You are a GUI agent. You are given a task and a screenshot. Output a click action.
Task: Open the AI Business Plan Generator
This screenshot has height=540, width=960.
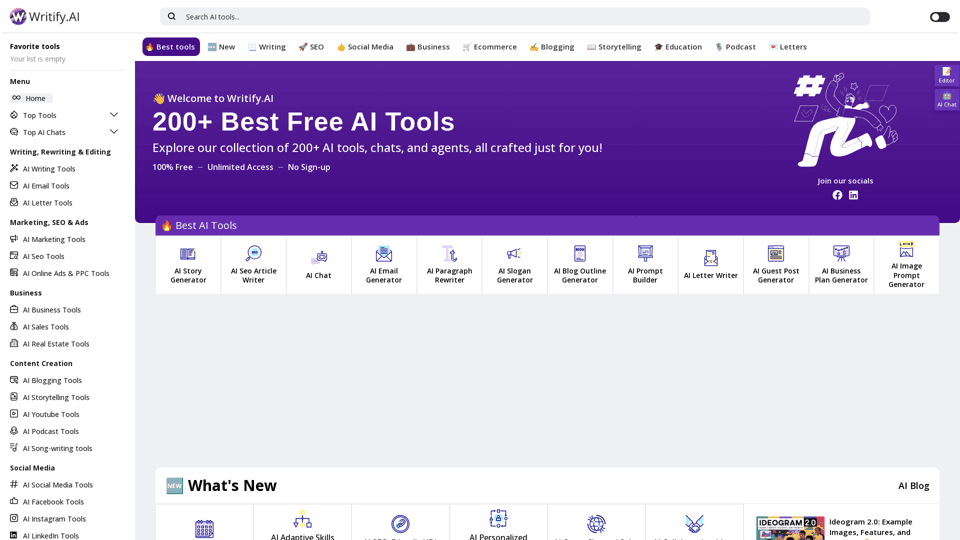841,265
